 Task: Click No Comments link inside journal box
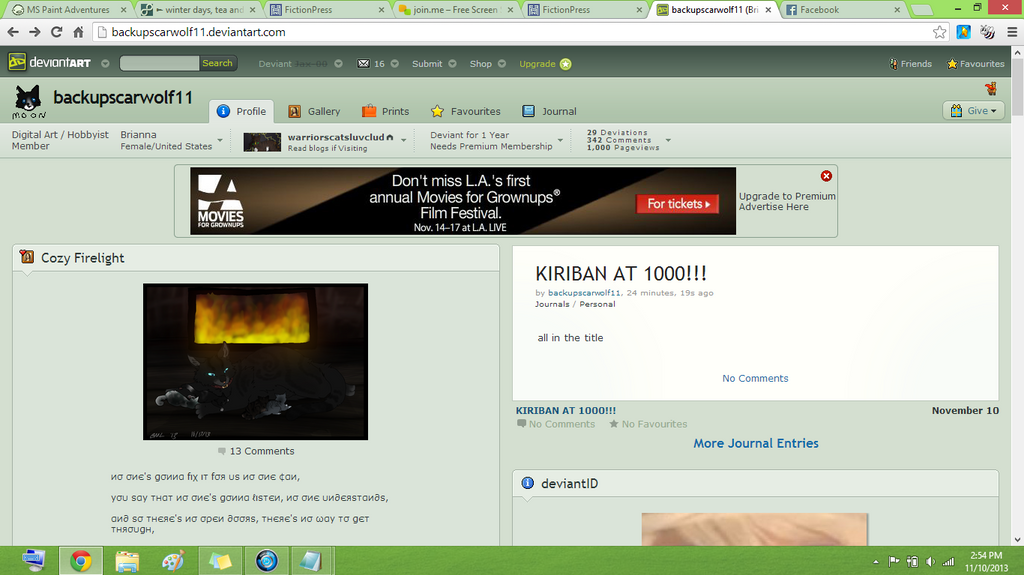tap(755, 378)
